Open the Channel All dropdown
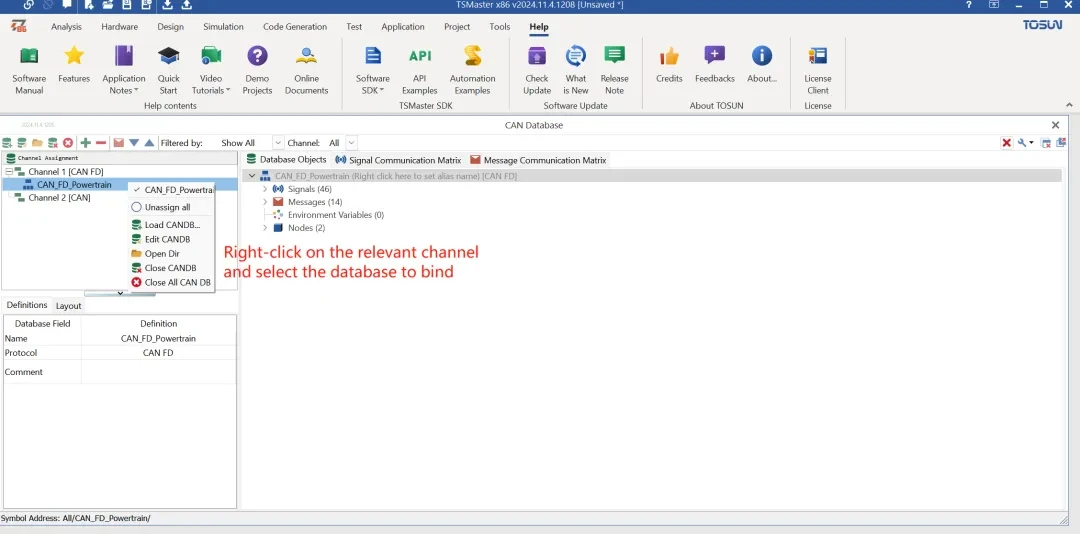Image resolution: width=1080 pixels, height=534 pixels. click(341, 143)
